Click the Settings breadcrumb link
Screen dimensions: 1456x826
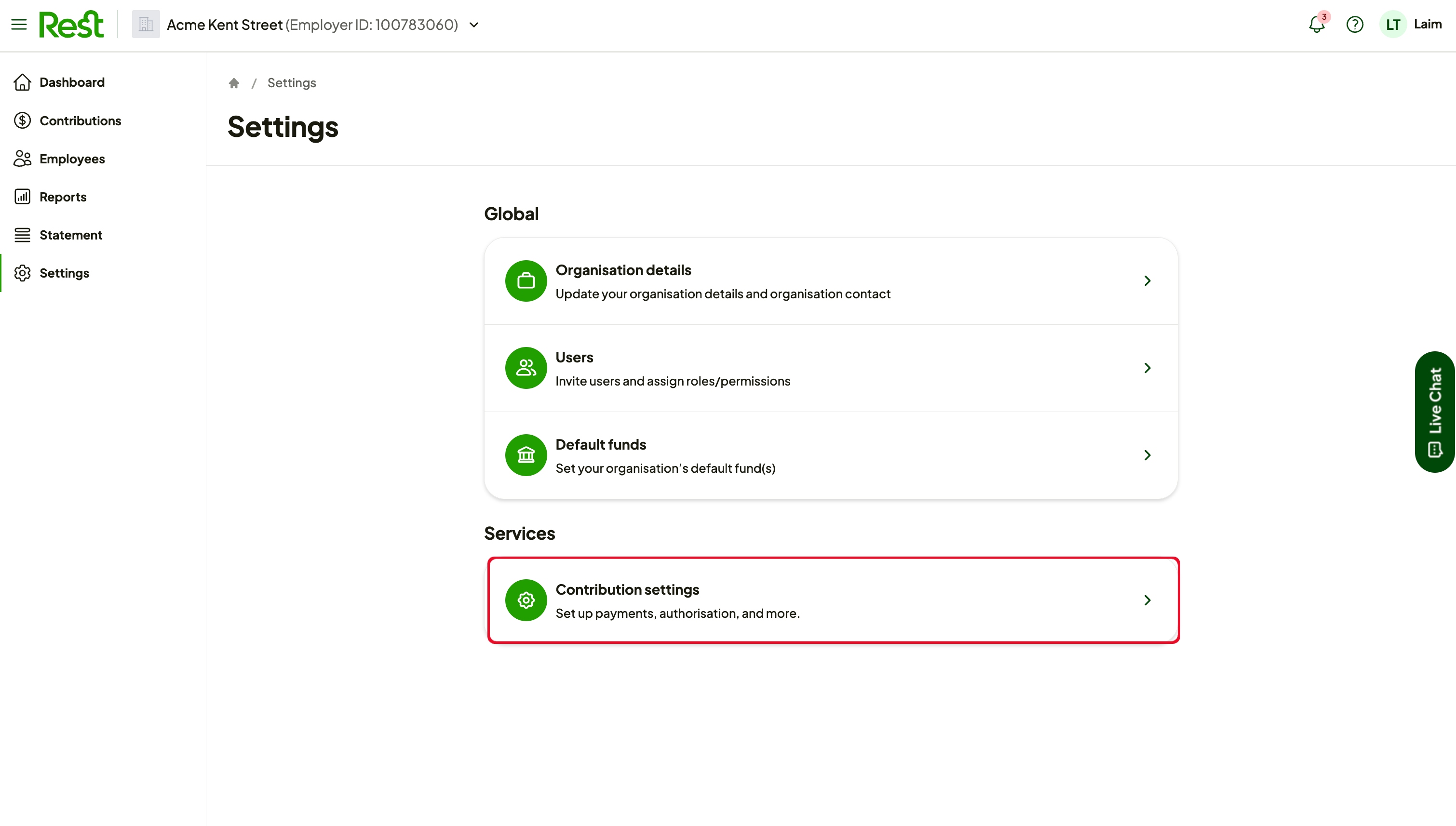(292, 83)
